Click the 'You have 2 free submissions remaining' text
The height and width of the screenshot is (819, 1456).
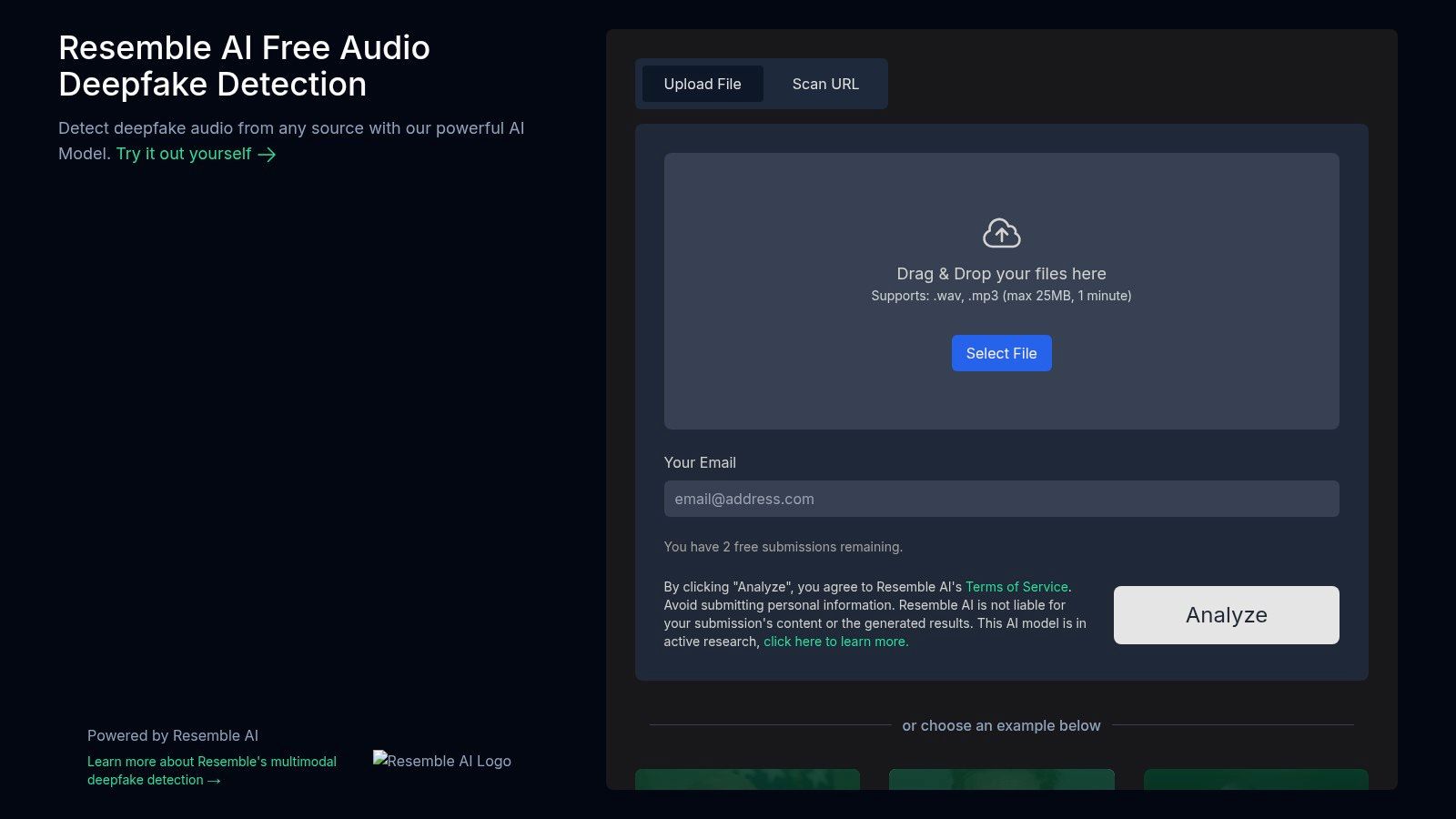783,547
